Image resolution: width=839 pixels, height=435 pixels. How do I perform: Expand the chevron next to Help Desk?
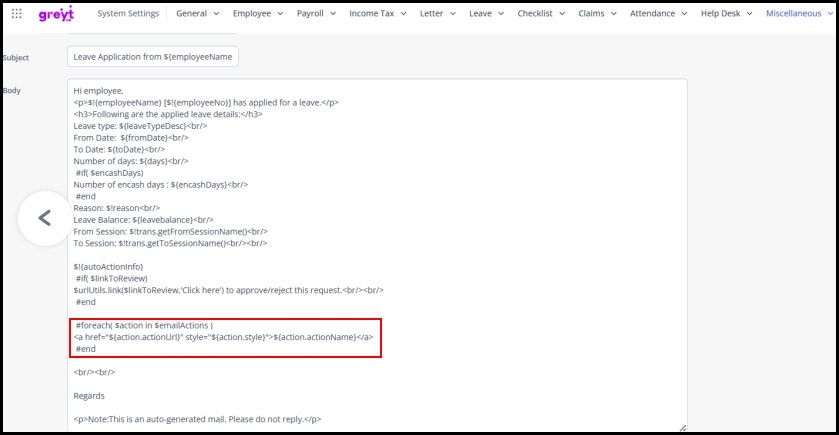tap(749, 14)
